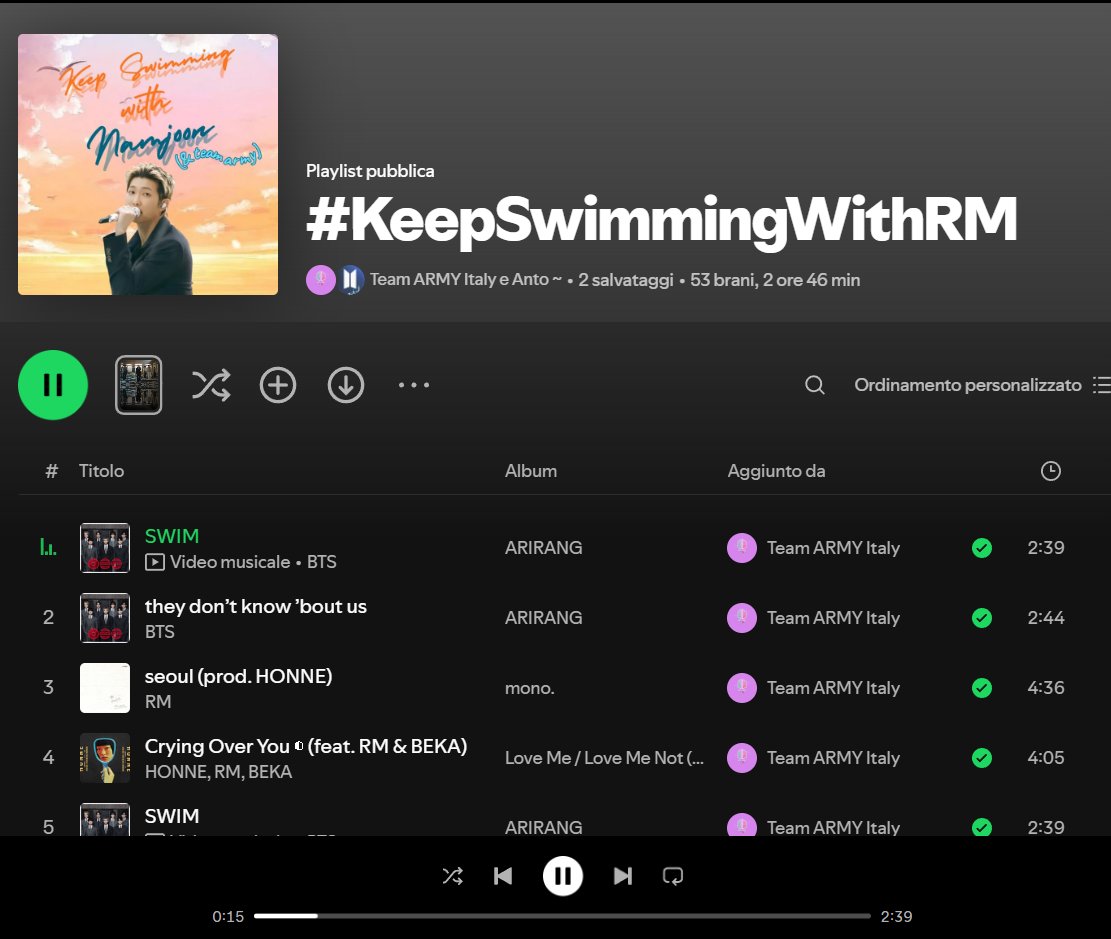Open album art for they don't know 'bout us
Image resolution: width=1111 pixels, height=939 pixels.
pos(105,617)
